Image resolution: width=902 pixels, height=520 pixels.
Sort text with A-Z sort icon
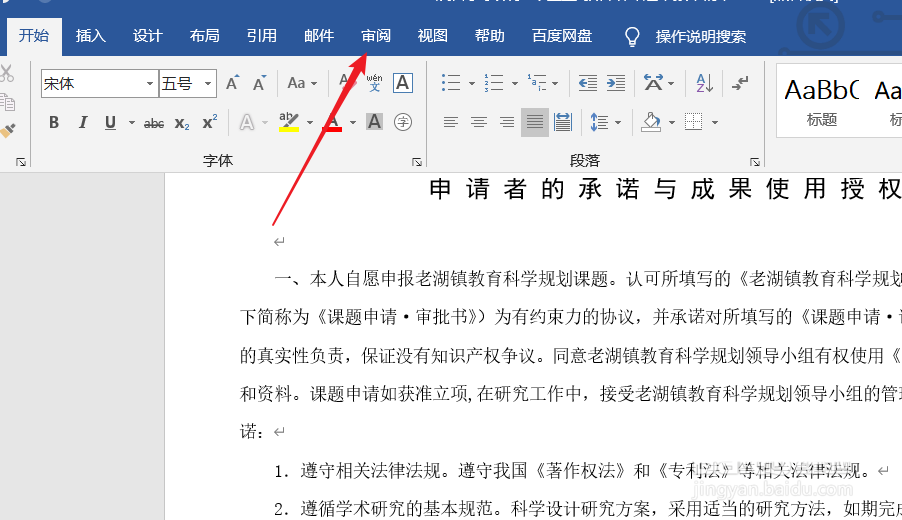[705, 83]
